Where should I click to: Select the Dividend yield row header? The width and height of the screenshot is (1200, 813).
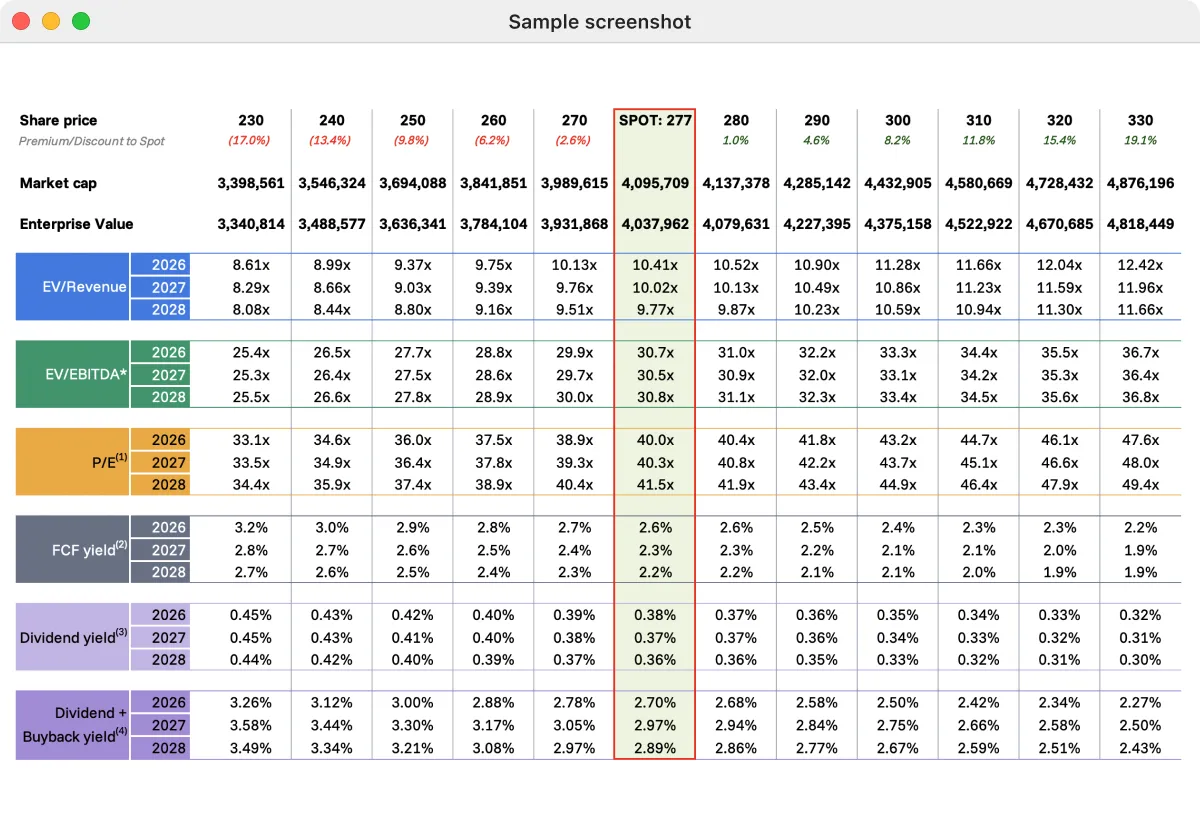click(x=70, y=637)
